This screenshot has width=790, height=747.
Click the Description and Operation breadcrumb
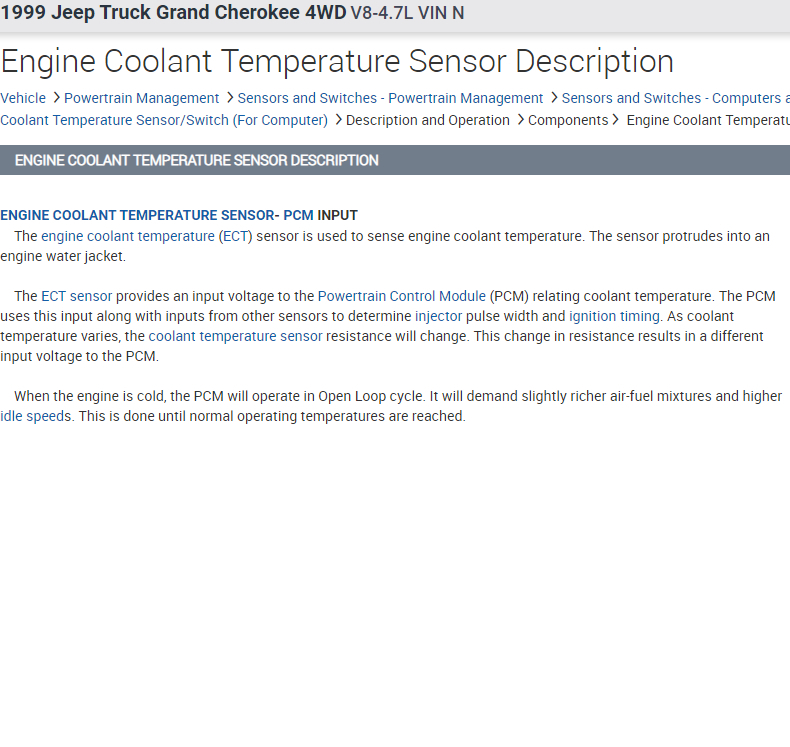click(427, 120)
